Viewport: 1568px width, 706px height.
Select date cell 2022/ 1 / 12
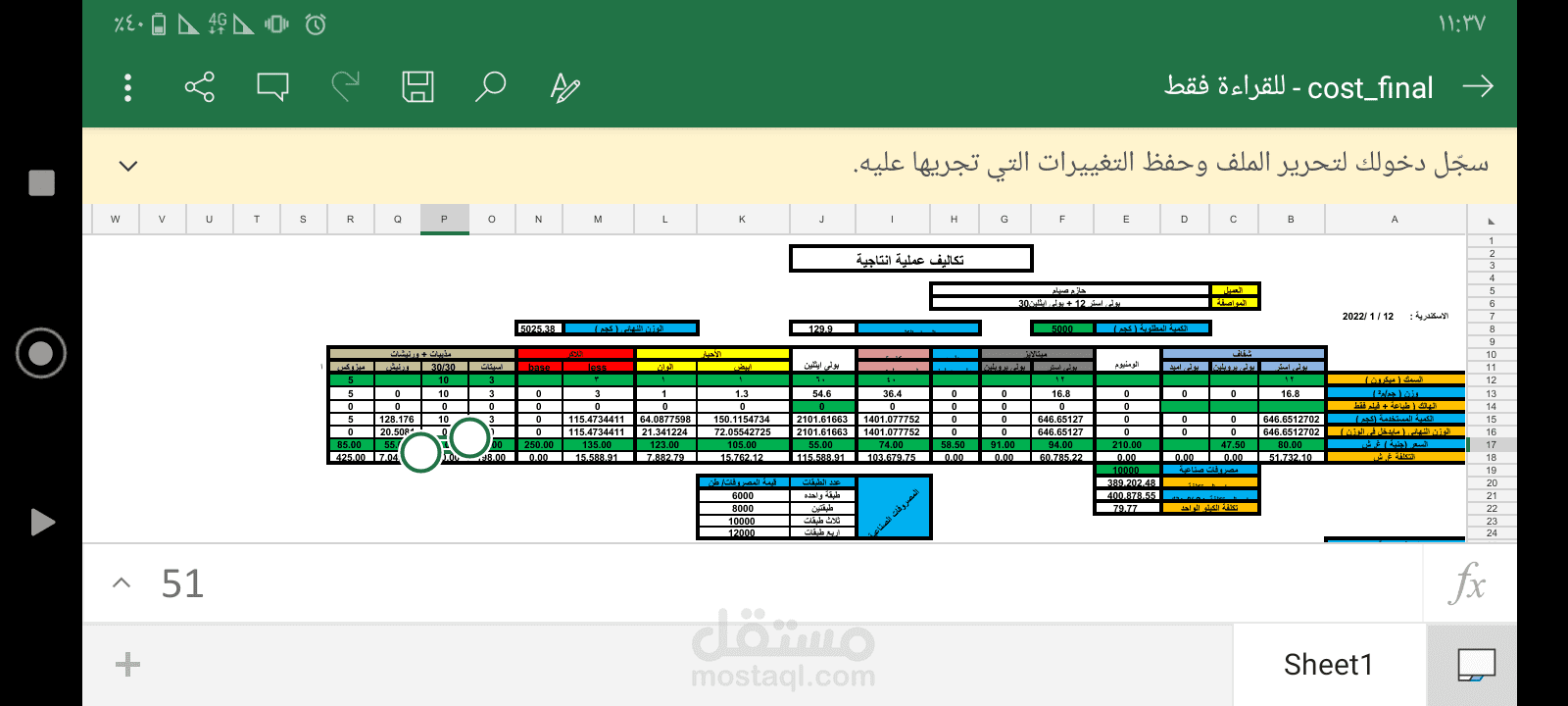pyautogui.click(x=1368, y=316)
